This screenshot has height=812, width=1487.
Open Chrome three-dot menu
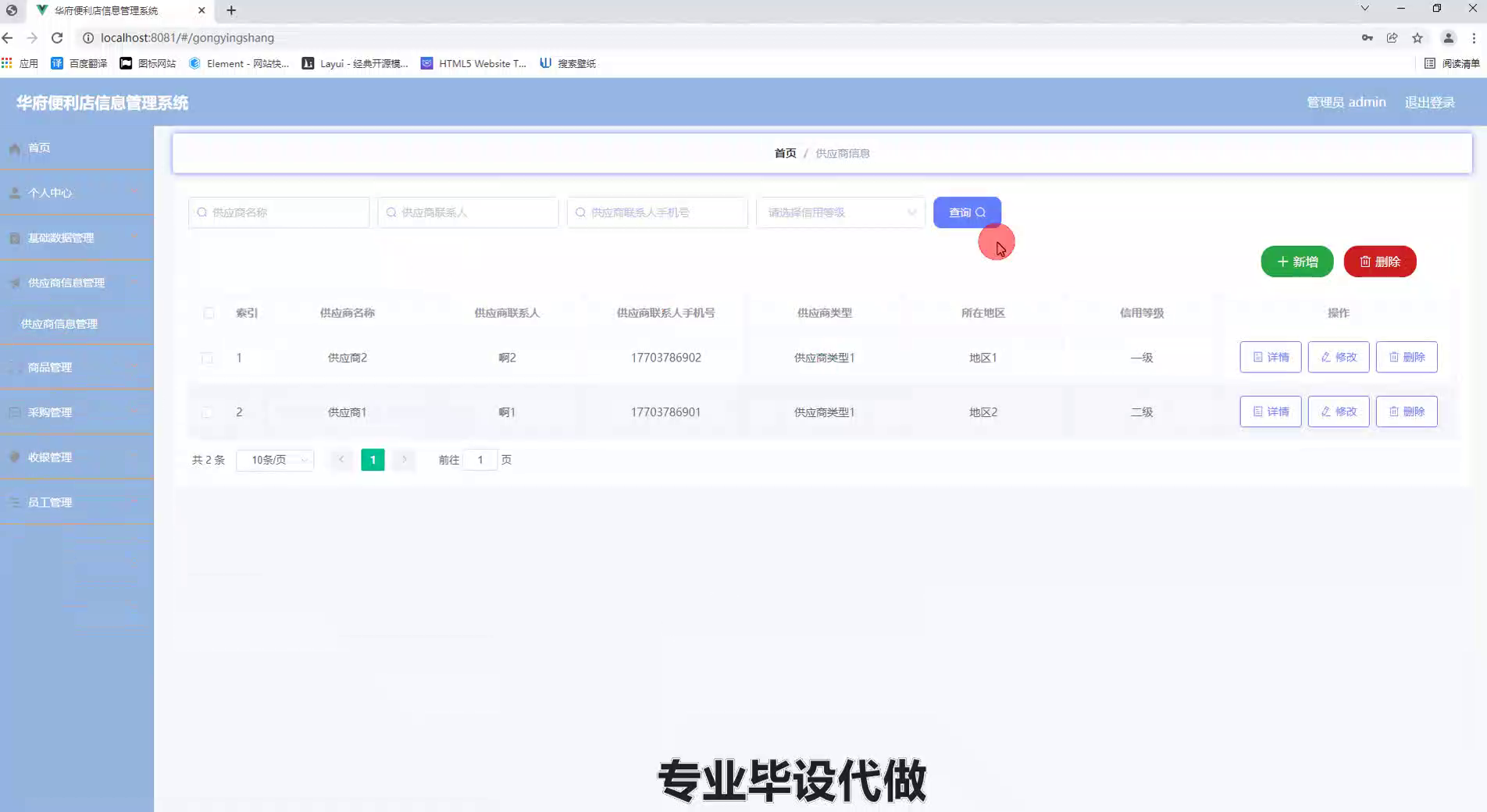[x=1474, y=37]
